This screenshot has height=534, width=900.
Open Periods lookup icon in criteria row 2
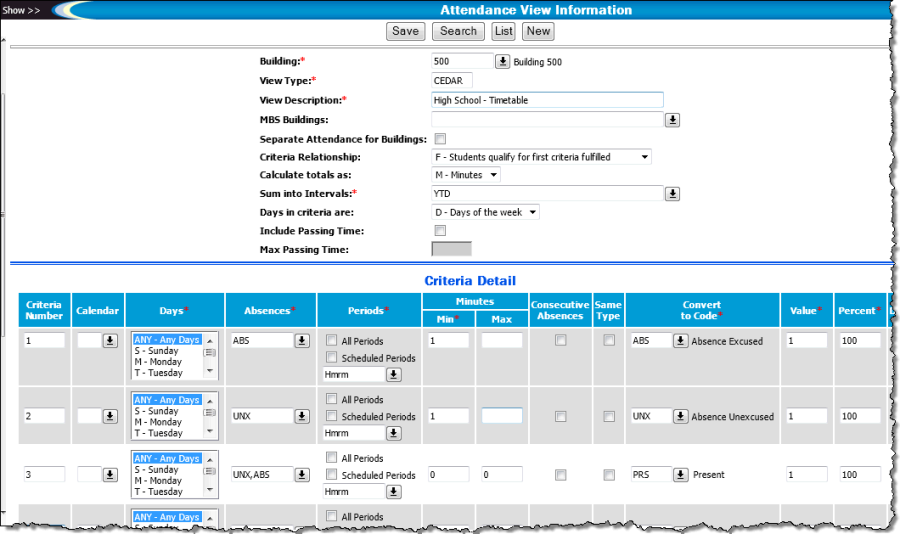pos(394,433)
